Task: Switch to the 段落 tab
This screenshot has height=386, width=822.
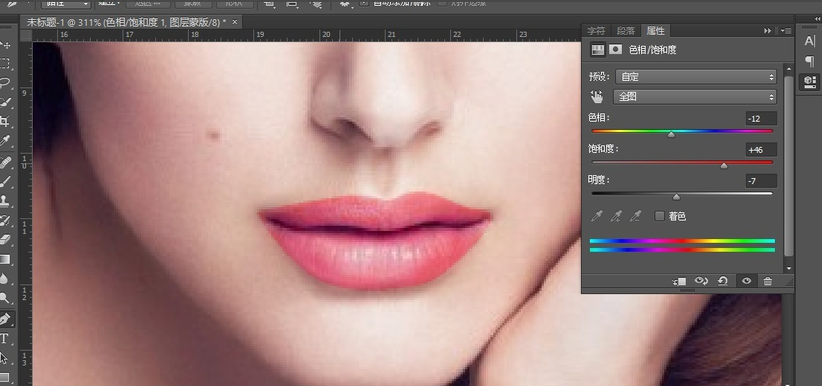Action: point(625,31)
